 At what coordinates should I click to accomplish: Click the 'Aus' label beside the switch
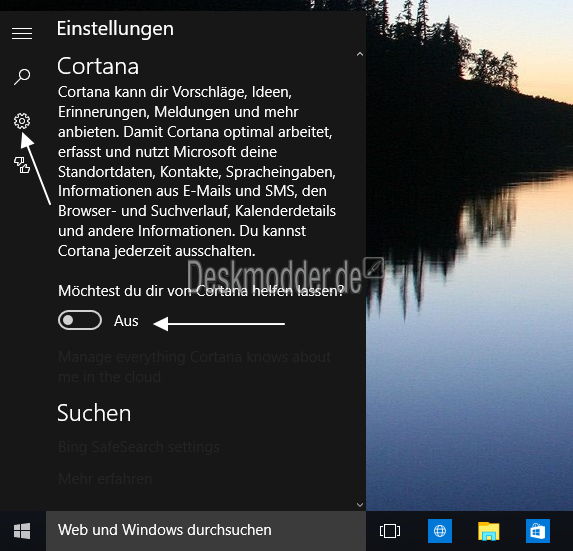click(x=126, y=321)
